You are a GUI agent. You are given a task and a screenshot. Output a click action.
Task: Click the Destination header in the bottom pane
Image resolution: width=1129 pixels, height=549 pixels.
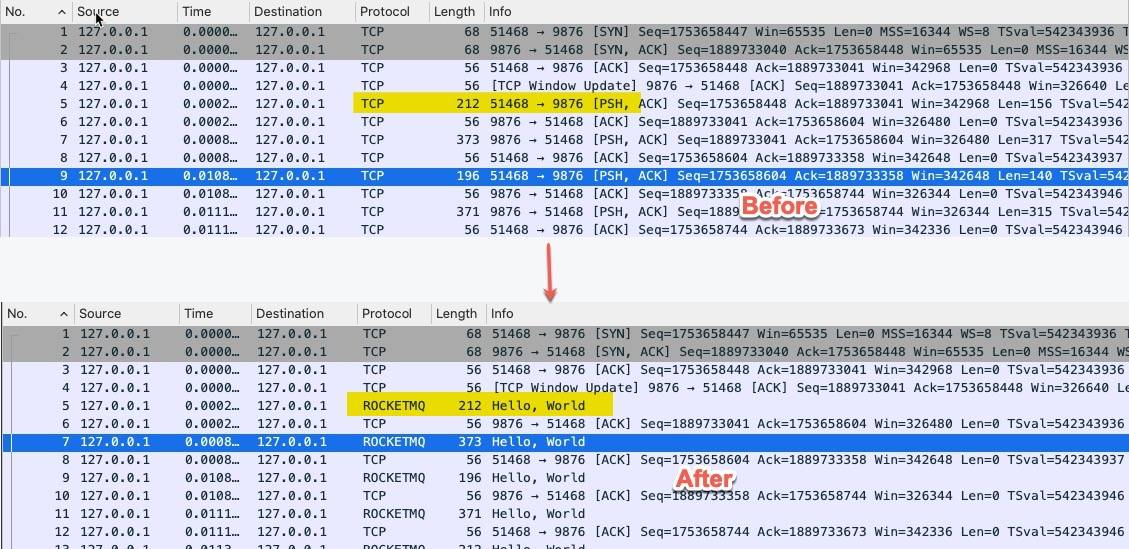tap(304, 313)
